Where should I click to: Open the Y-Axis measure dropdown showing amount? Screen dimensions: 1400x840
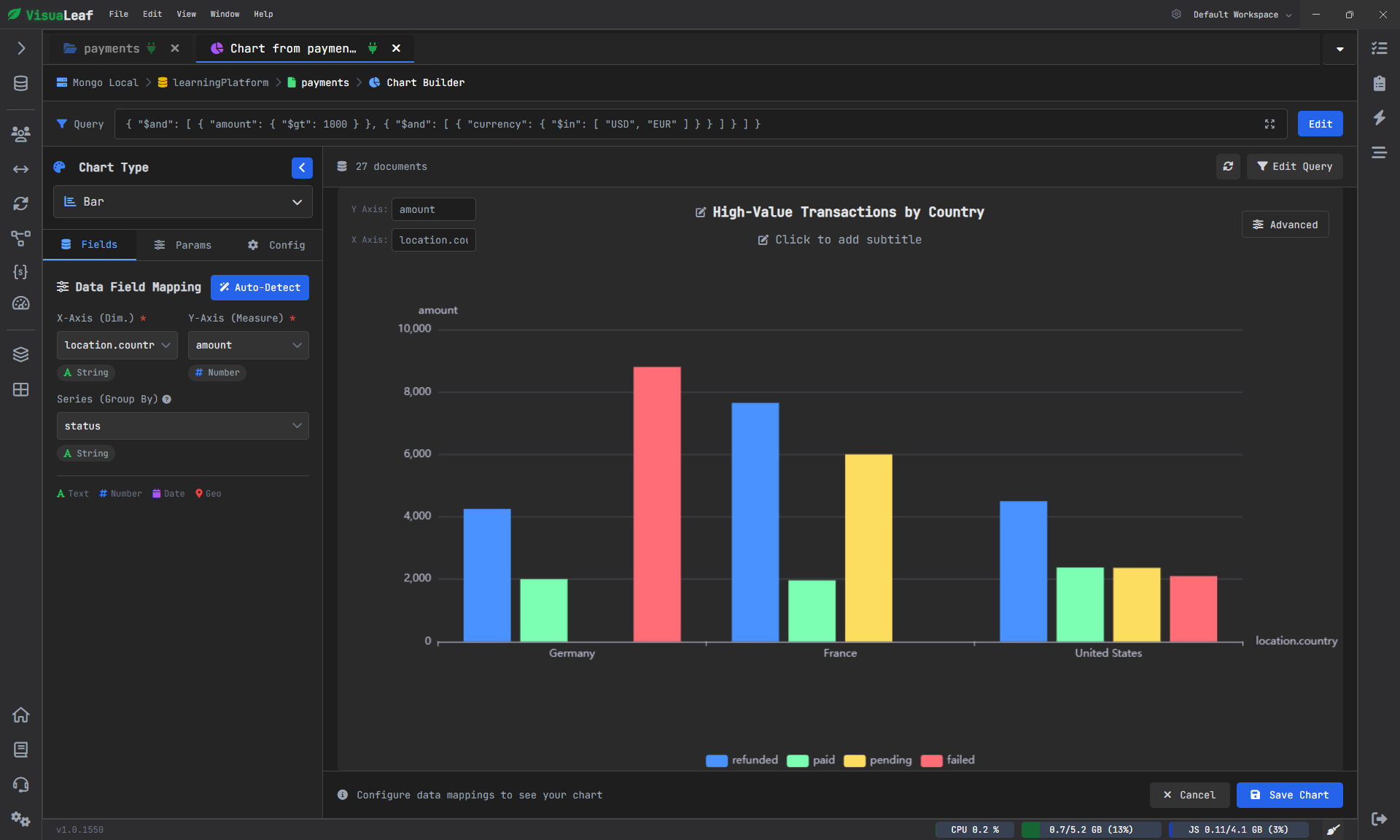[x=248, y=345]
